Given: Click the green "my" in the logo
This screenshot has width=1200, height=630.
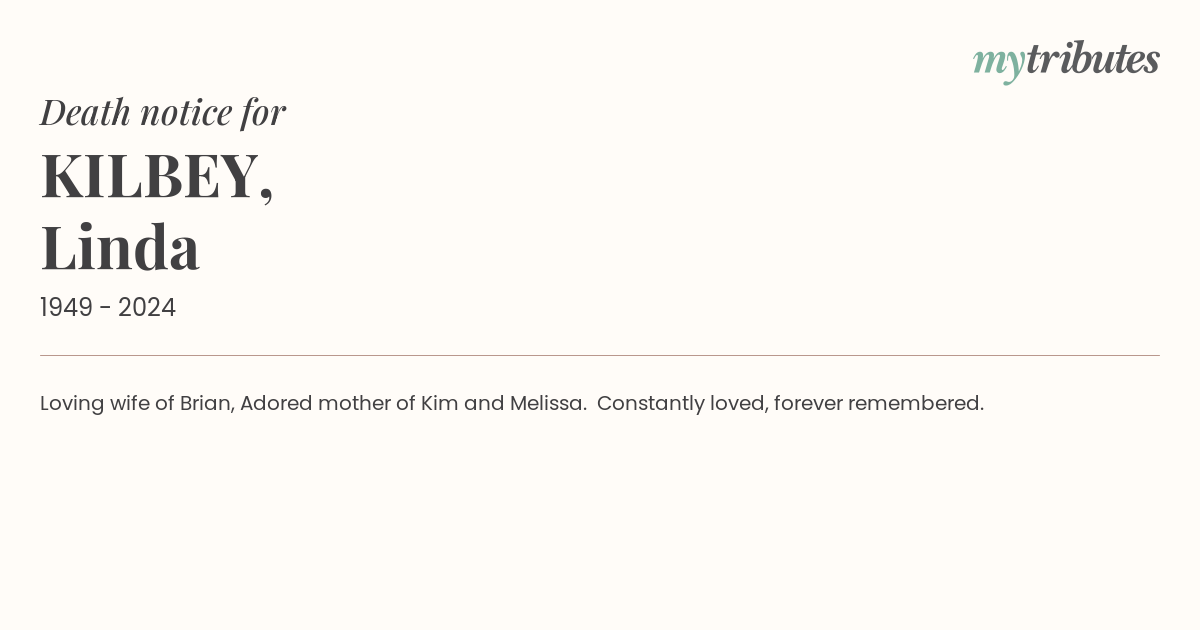Looking at the screenshot, I should [998, 62].
